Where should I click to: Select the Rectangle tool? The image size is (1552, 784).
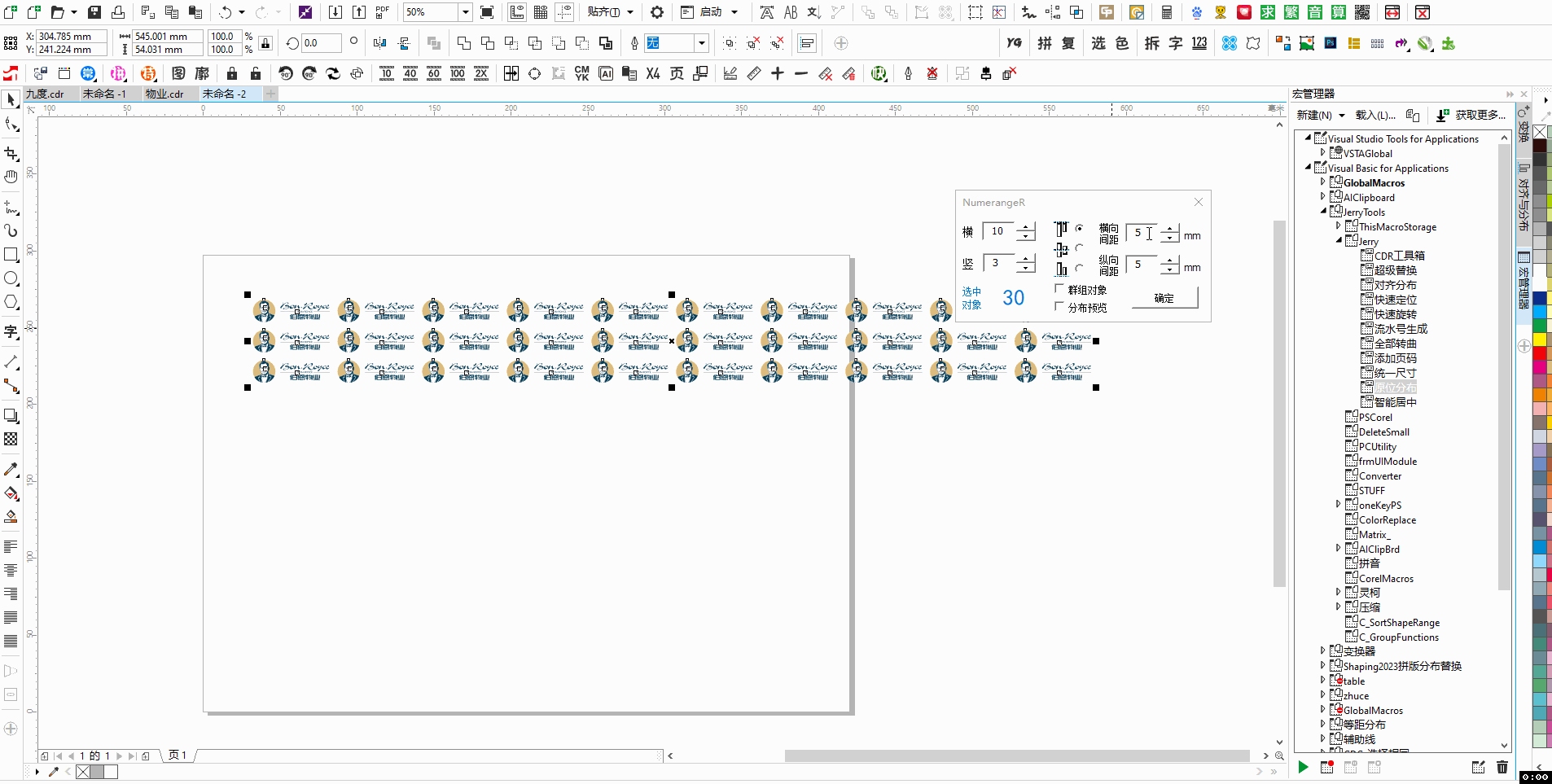(x=11, y=255)
